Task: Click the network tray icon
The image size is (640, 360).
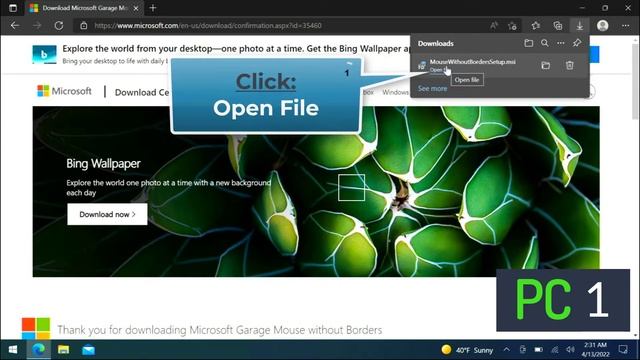Action: tap(554, 350)
